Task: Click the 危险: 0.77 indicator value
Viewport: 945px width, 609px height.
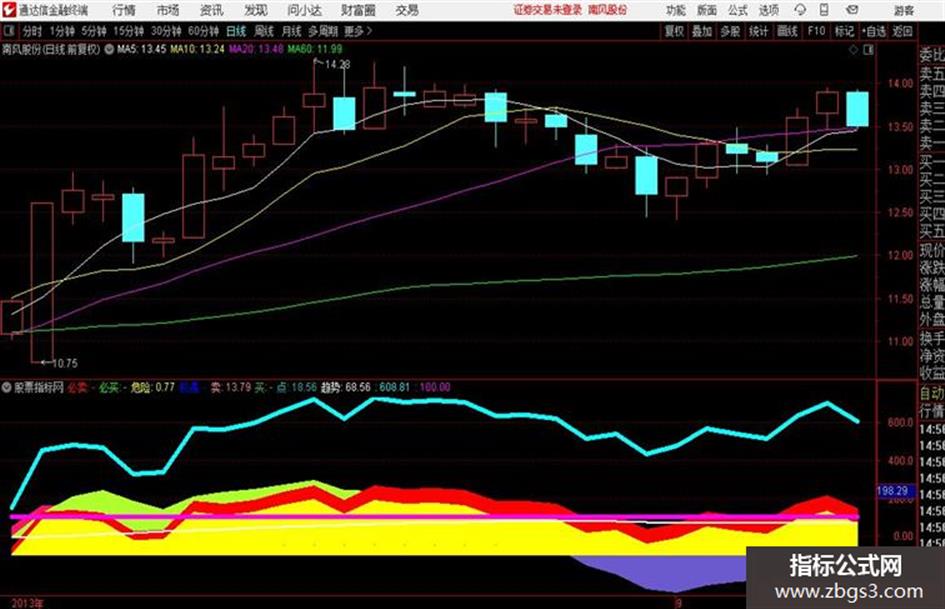Action: pyautogui.click(x=153, y=387)
